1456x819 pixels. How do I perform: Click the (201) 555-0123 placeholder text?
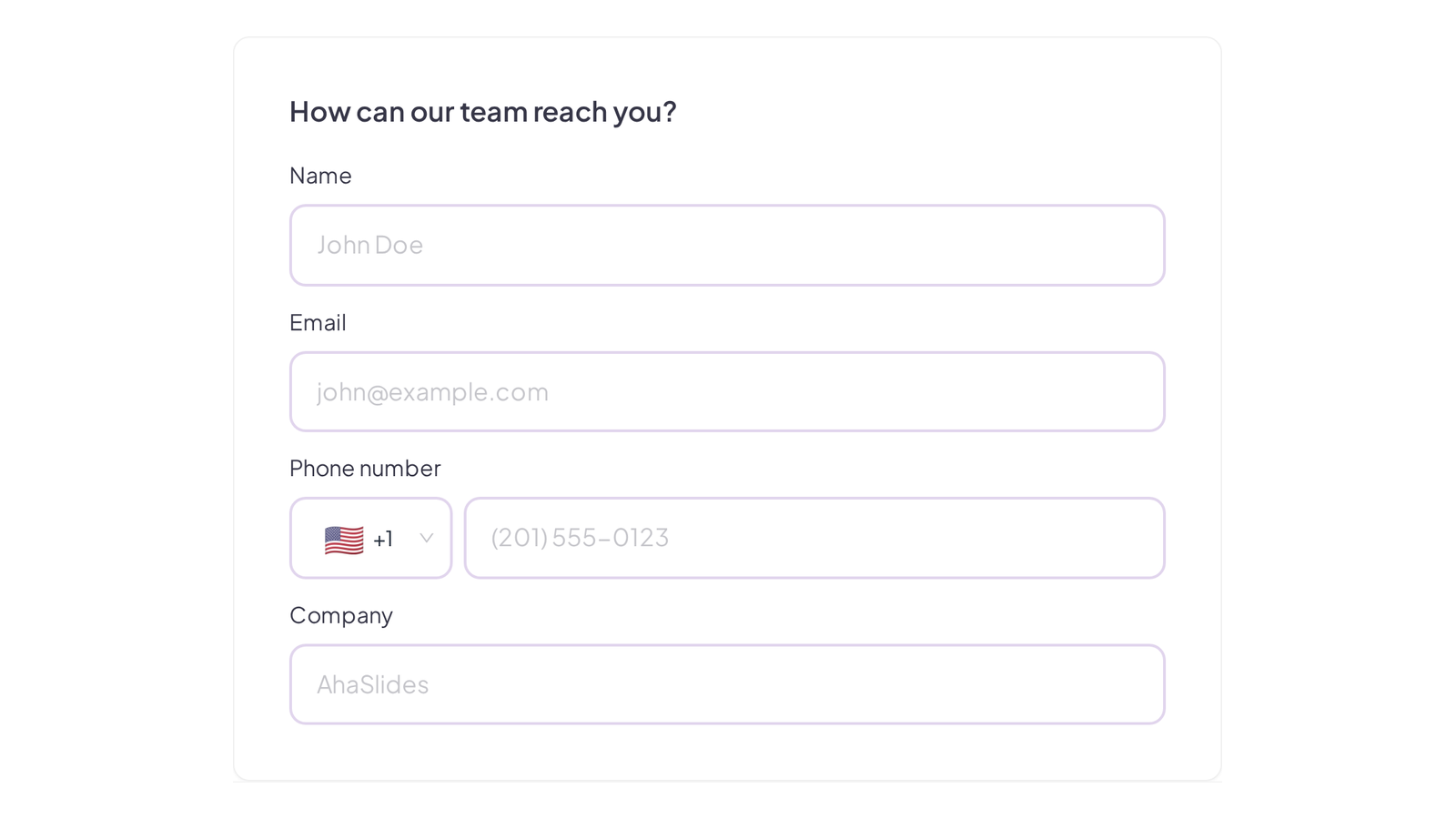click(580, 538)
